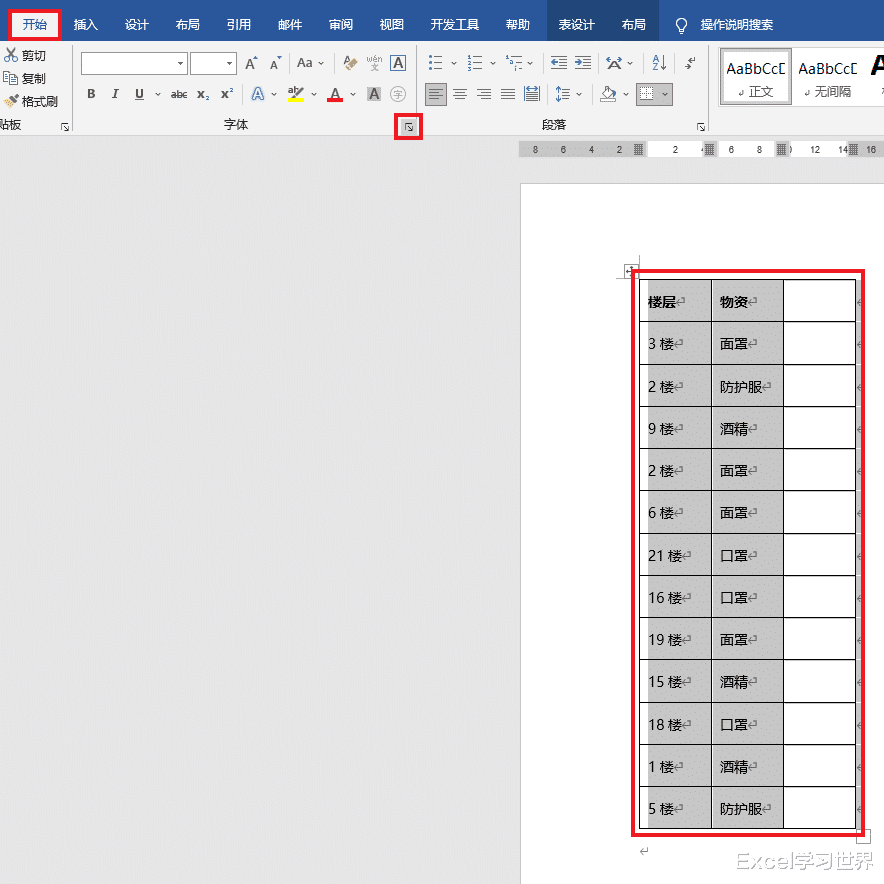This screenshot has width=884, height=884.
Task: Click the 21 楼 table cell
Action: [x=675, y=555]
